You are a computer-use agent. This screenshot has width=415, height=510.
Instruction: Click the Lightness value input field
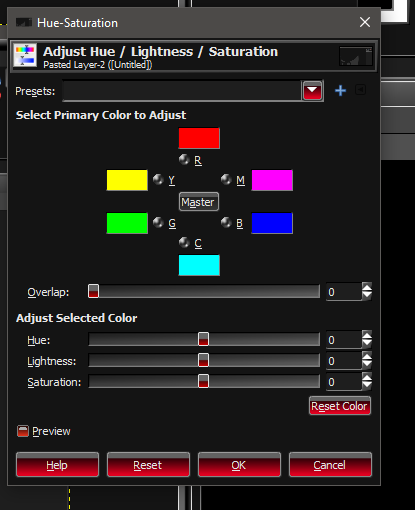click(x=344, y=361)
